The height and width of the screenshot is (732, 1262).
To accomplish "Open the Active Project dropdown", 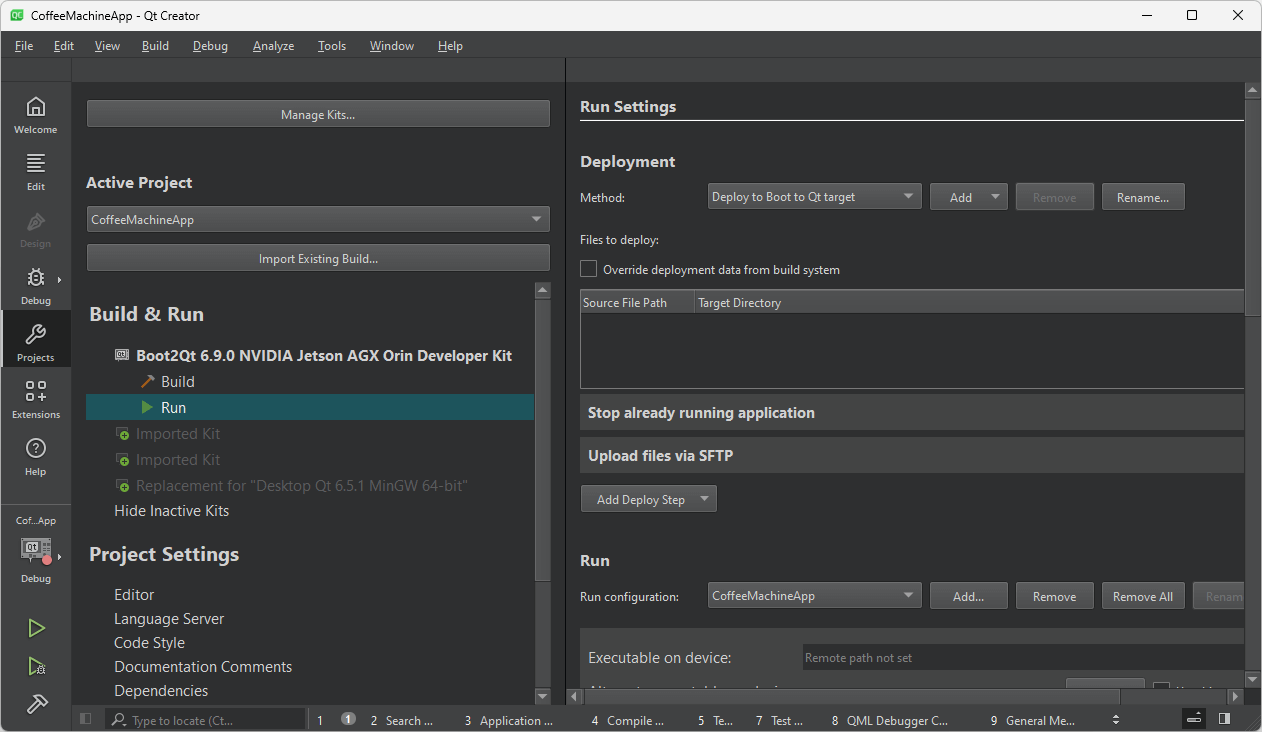I will point(318,219).
